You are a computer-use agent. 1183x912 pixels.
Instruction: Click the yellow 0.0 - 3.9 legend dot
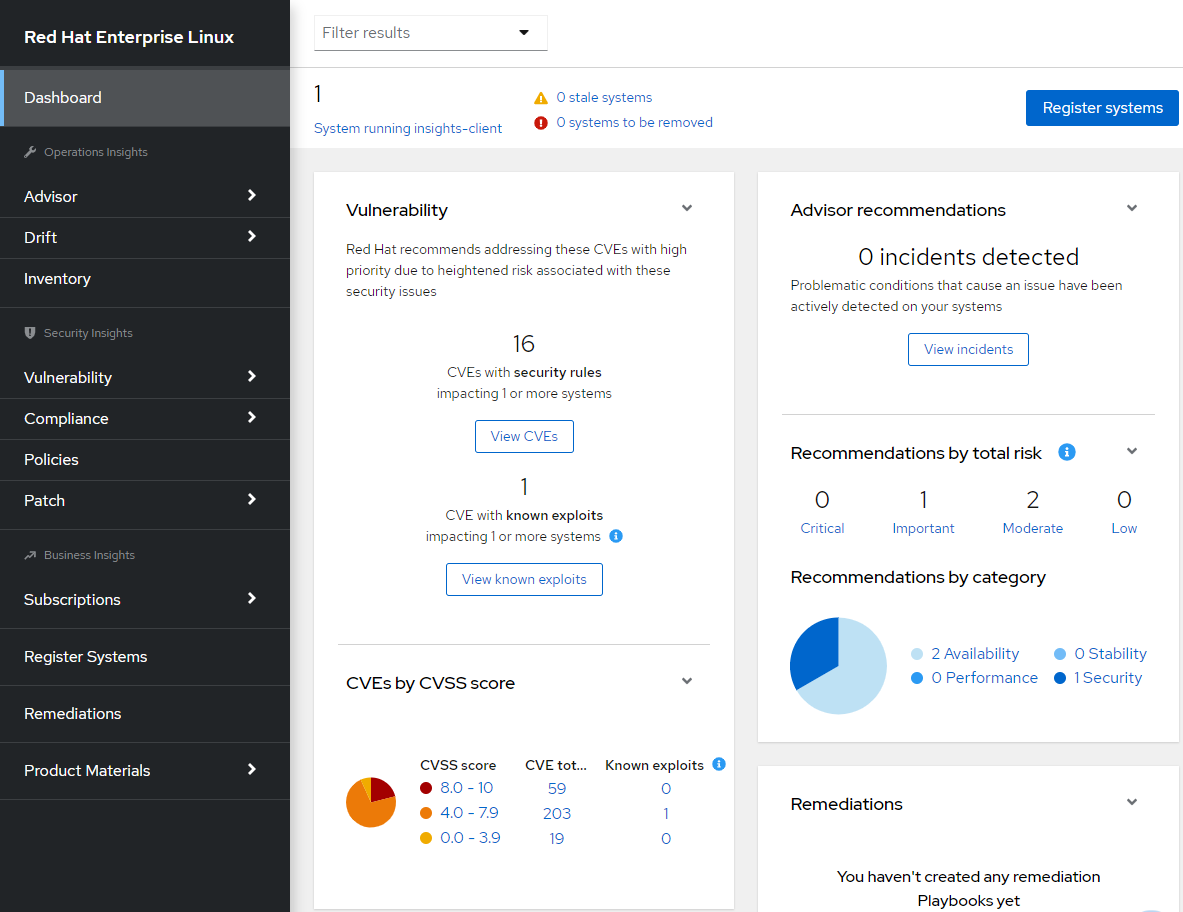pyautogui.click(x=426, y=838)
